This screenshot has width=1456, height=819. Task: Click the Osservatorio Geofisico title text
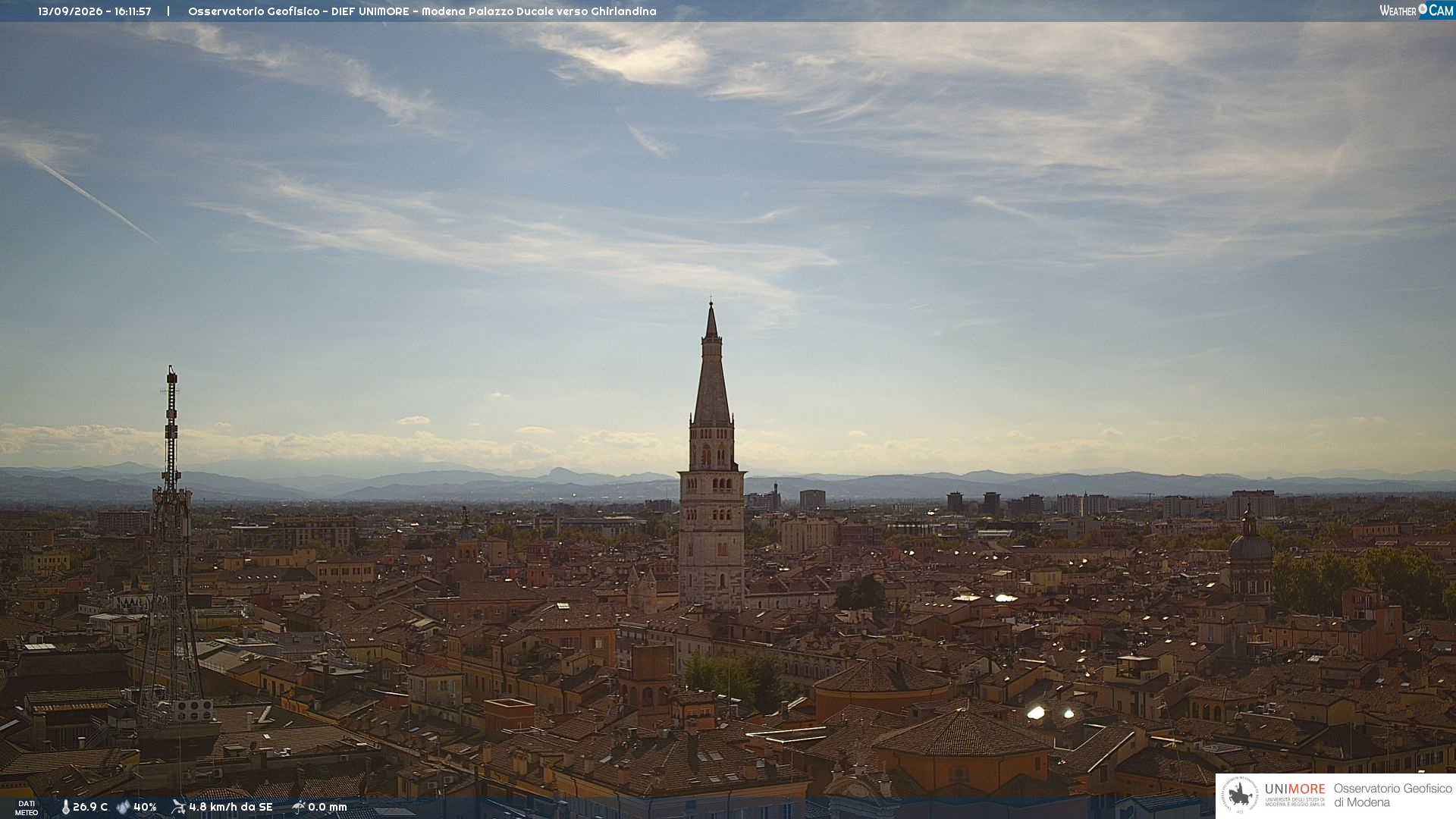click(255, 11)
